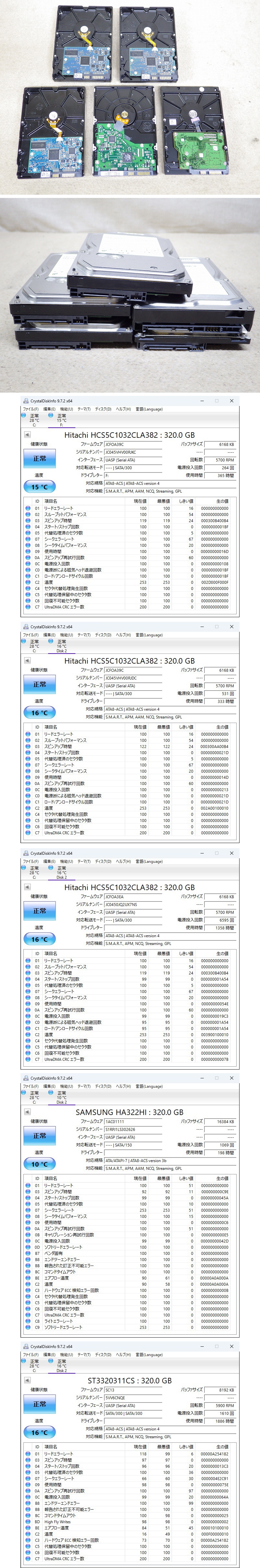Image resolution: width=260 pixels, height=1568 pixels.
Task: Click the status circle for 05 代替処理済のセクタ数 in the 333 時間 Hitachi window
Action: click(28, 759)
